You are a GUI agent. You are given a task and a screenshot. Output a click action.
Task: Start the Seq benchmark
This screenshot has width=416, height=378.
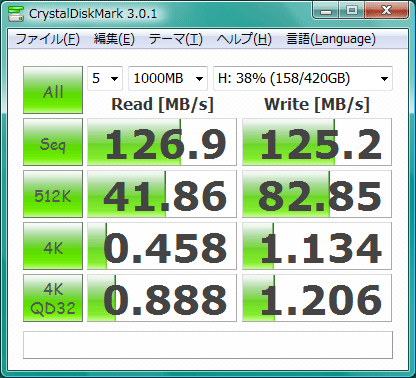[x=53, y=142]
